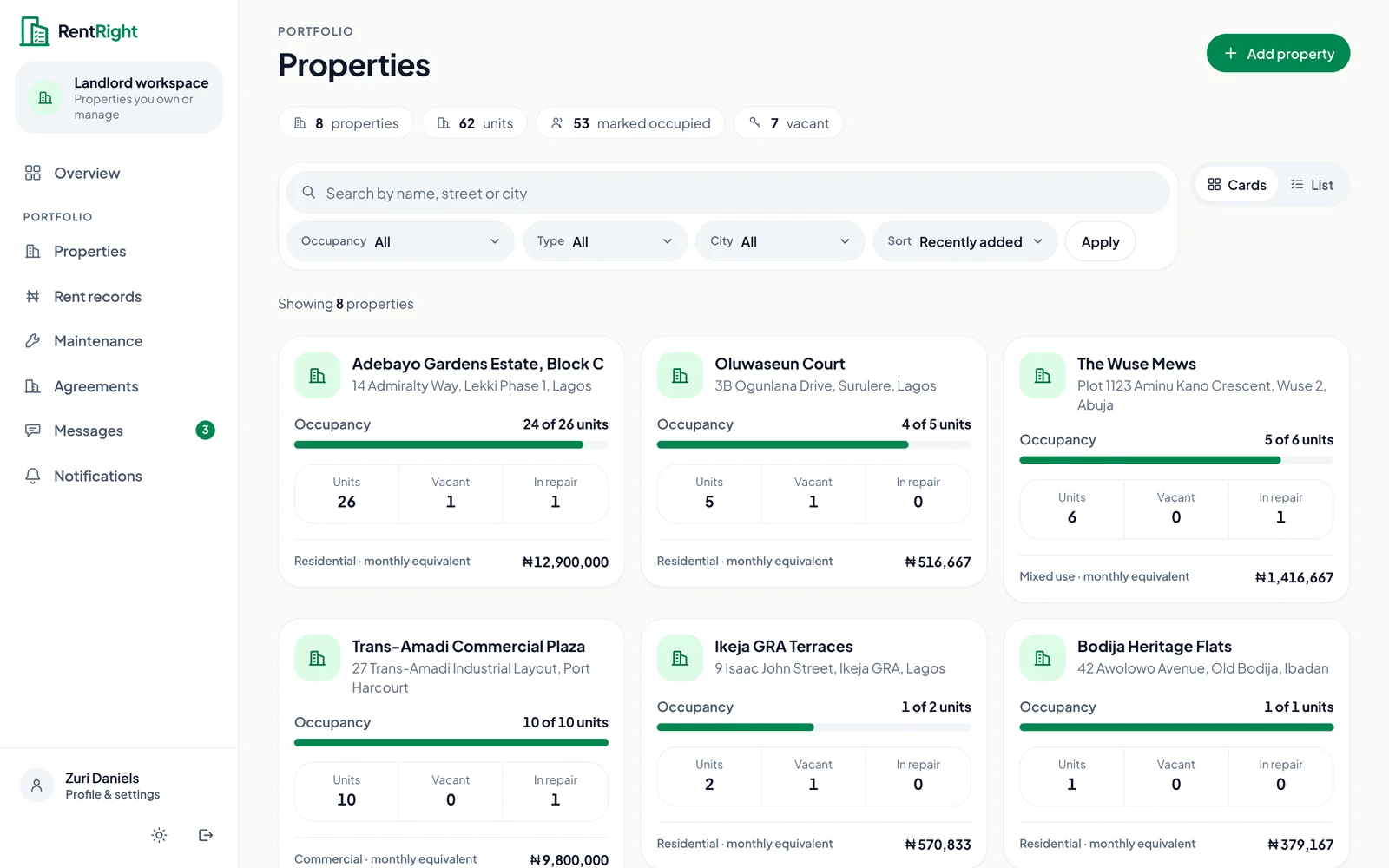Viewport: 1389px width, 868px height.
Task: Open Messages section
Action: coord(119,431)
